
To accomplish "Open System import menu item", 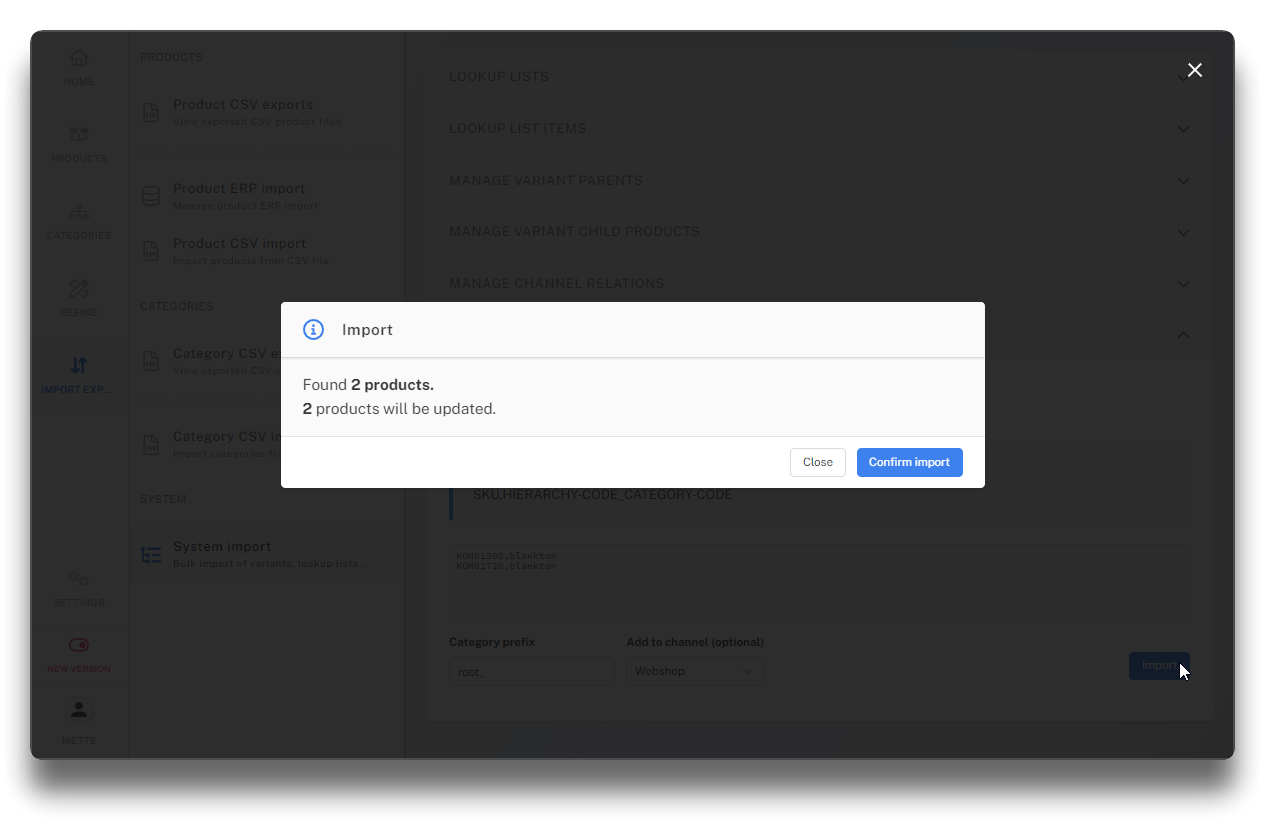I will click(222, 547).
